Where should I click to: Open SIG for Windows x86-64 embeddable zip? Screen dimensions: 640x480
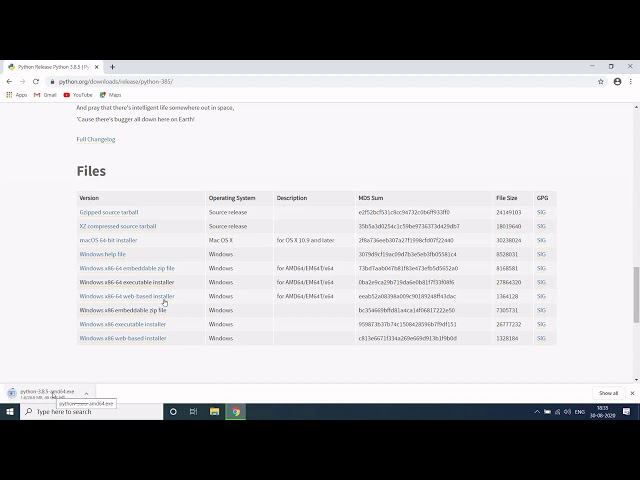[x=541, y=268]
